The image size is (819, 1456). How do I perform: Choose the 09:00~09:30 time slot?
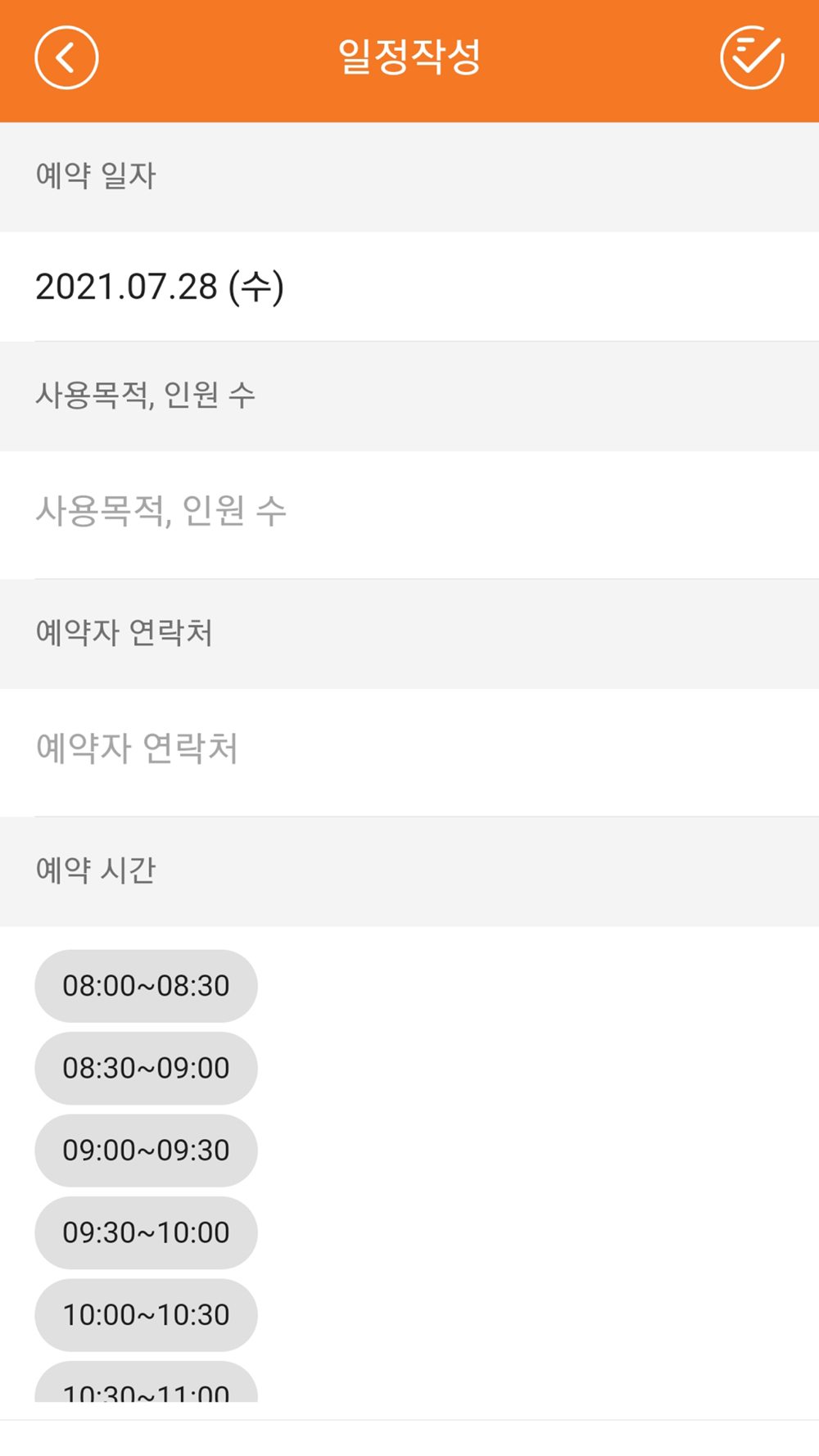146,1151
